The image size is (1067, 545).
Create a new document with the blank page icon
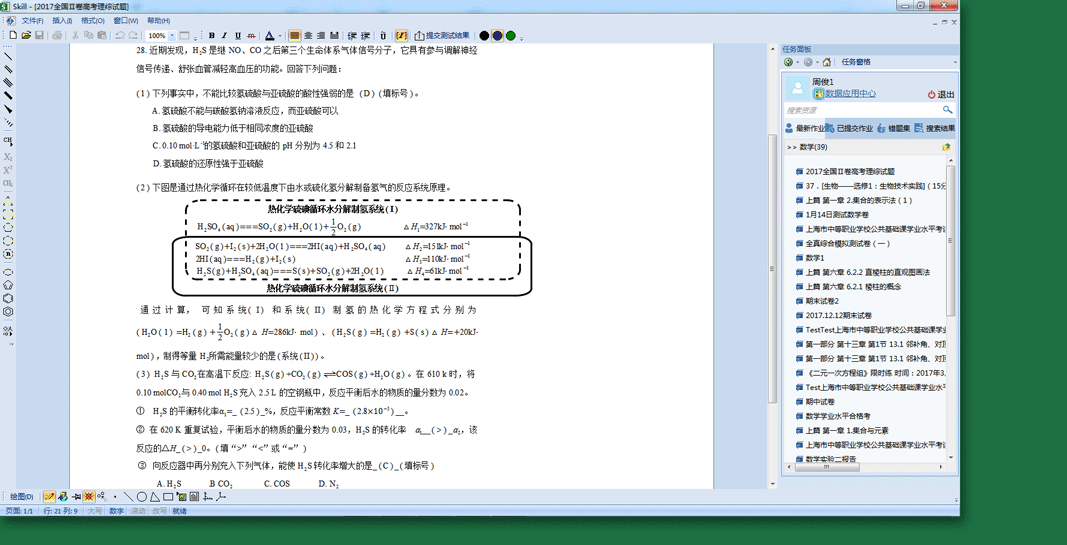click(x=12, y=35)
